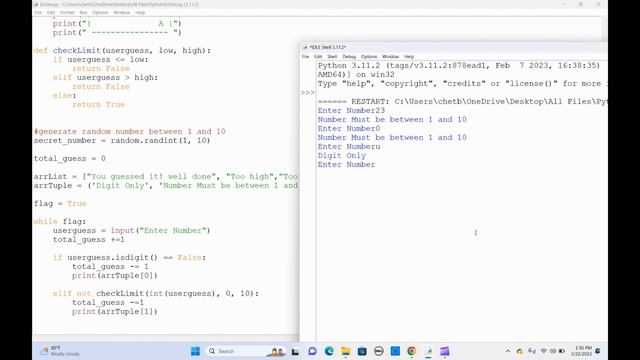This screenshot has width=640, height=360.
Task: Click the 'elif not checkLimit' line in the editor
Action: 156,293
